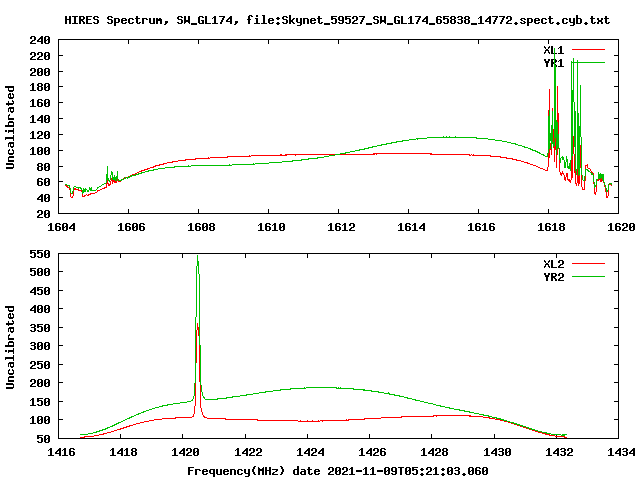This screenshot has height=480, width=640.
Task: Click the 60 y-axis tick label
Action: click(44, 182)
